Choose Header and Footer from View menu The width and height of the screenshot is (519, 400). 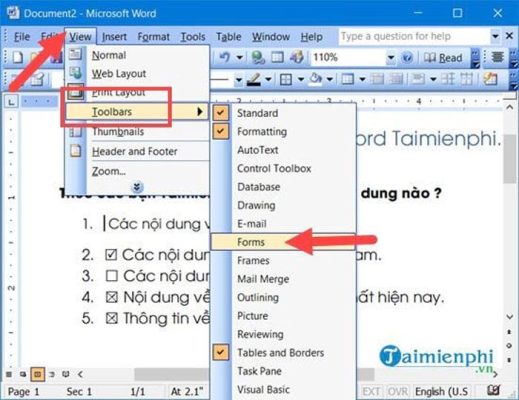click(x=135, y=151)
